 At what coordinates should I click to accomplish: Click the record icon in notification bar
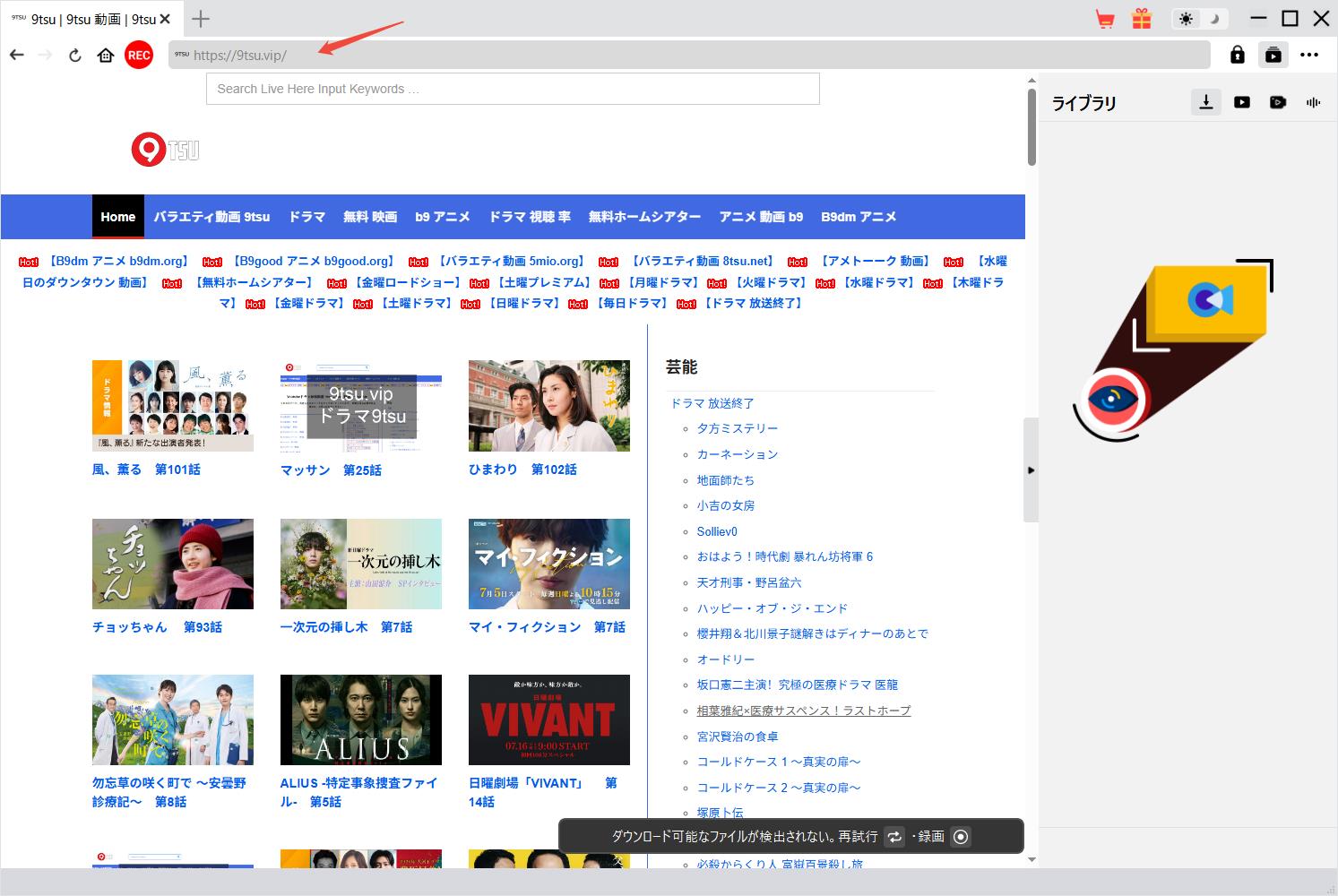pyautogui.click(x=961, y=837)
